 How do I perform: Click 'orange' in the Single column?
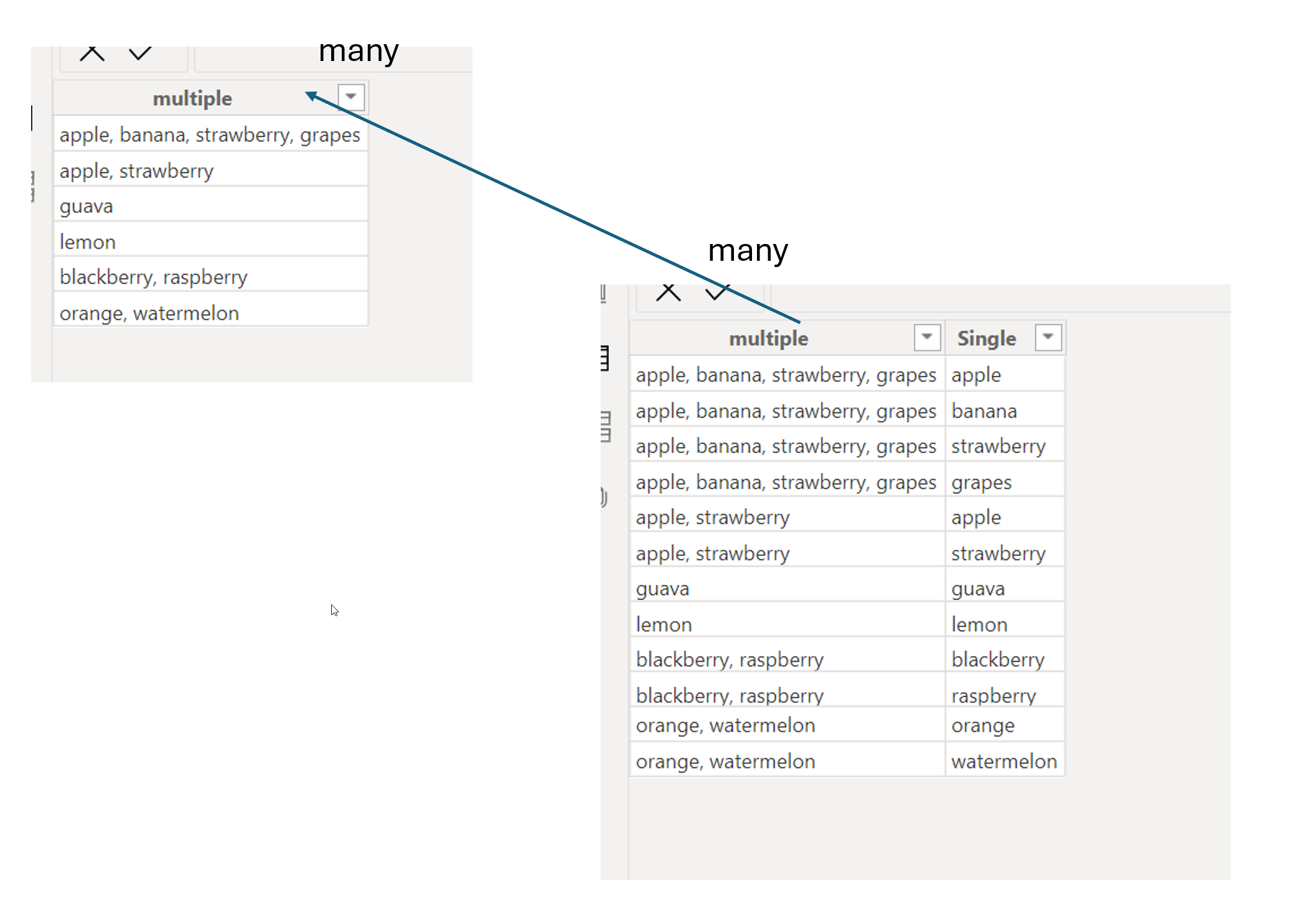point(1005,725)
